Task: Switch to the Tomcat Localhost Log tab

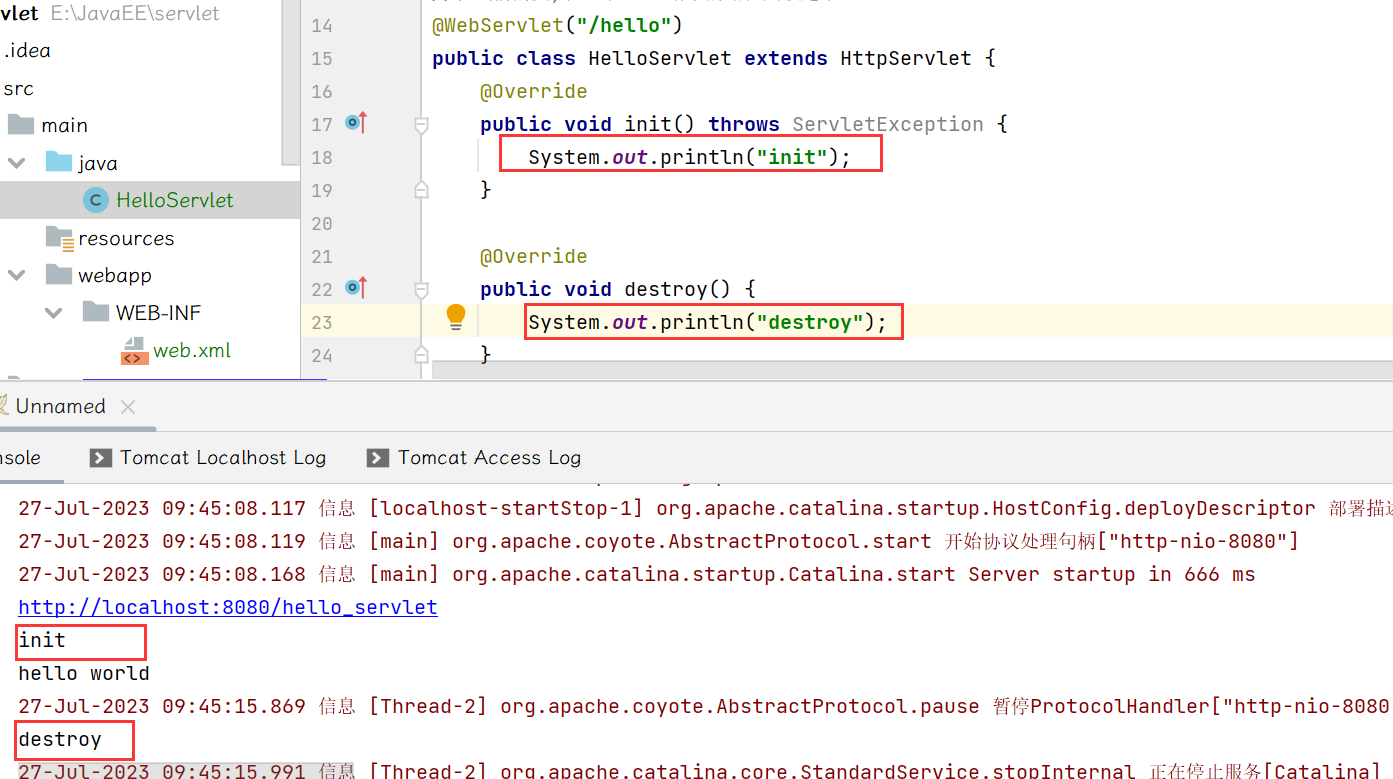Action: tap(208, 458)
